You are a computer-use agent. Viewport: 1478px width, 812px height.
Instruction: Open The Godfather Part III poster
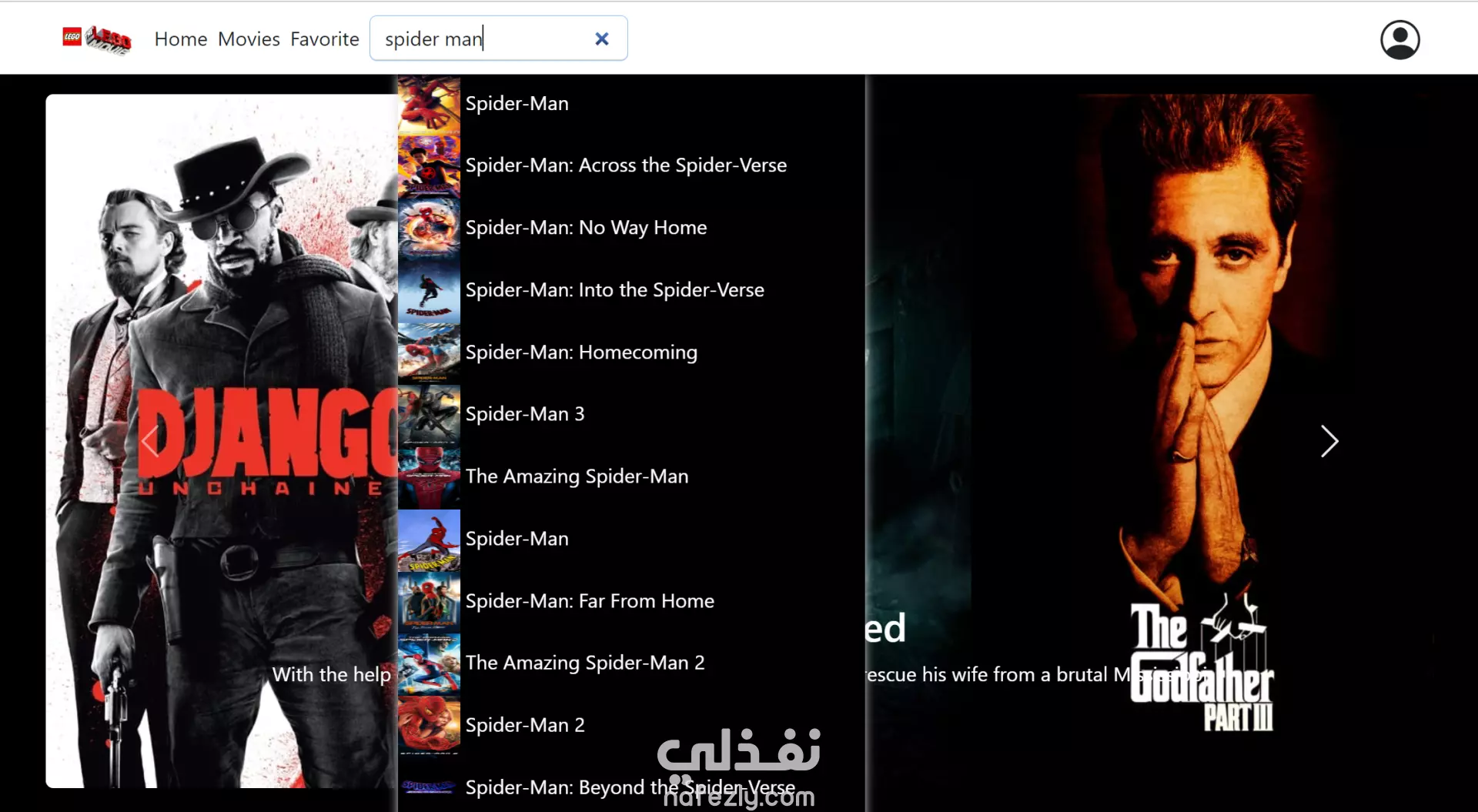(1201, 441)
